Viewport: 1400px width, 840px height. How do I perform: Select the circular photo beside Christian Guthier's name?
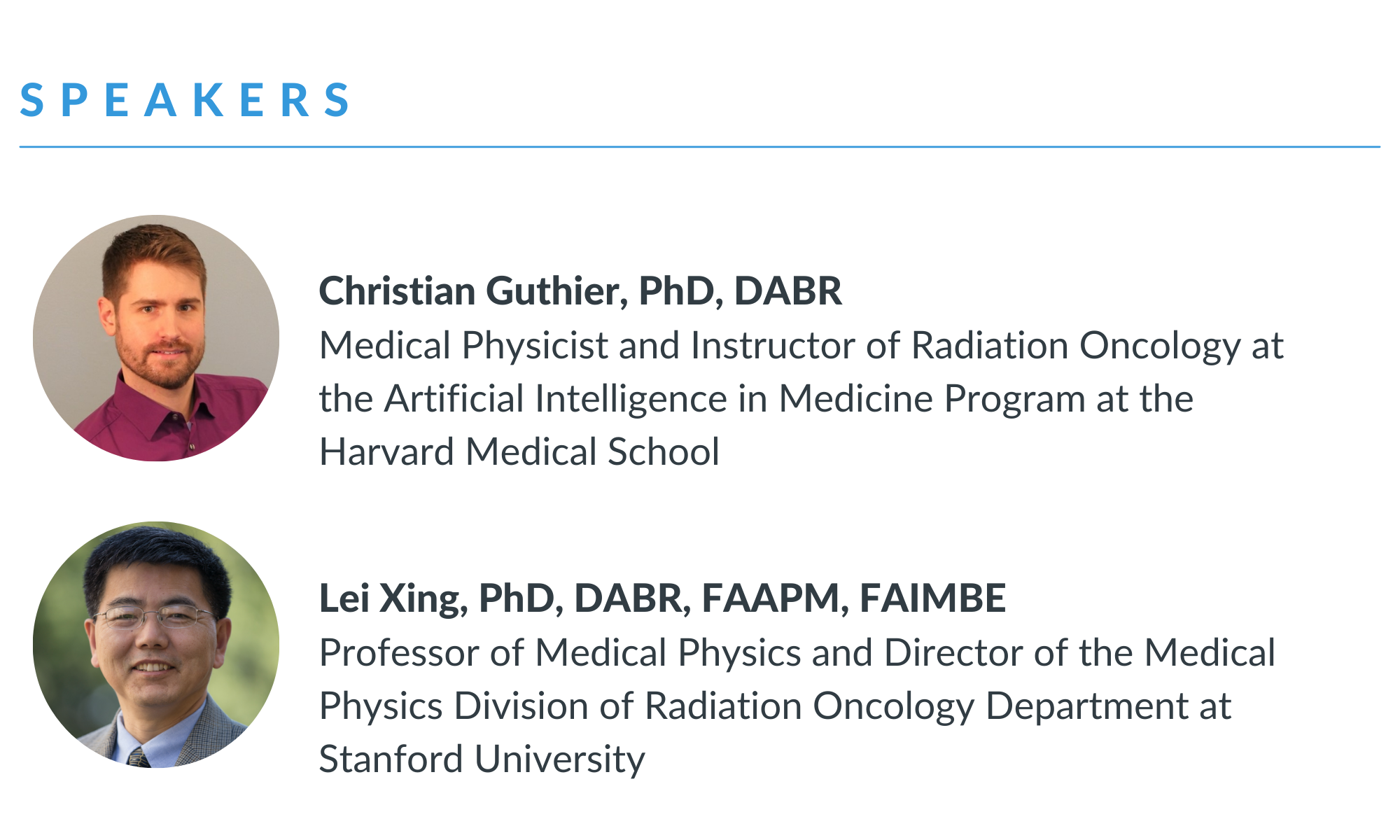click(156, 338)
